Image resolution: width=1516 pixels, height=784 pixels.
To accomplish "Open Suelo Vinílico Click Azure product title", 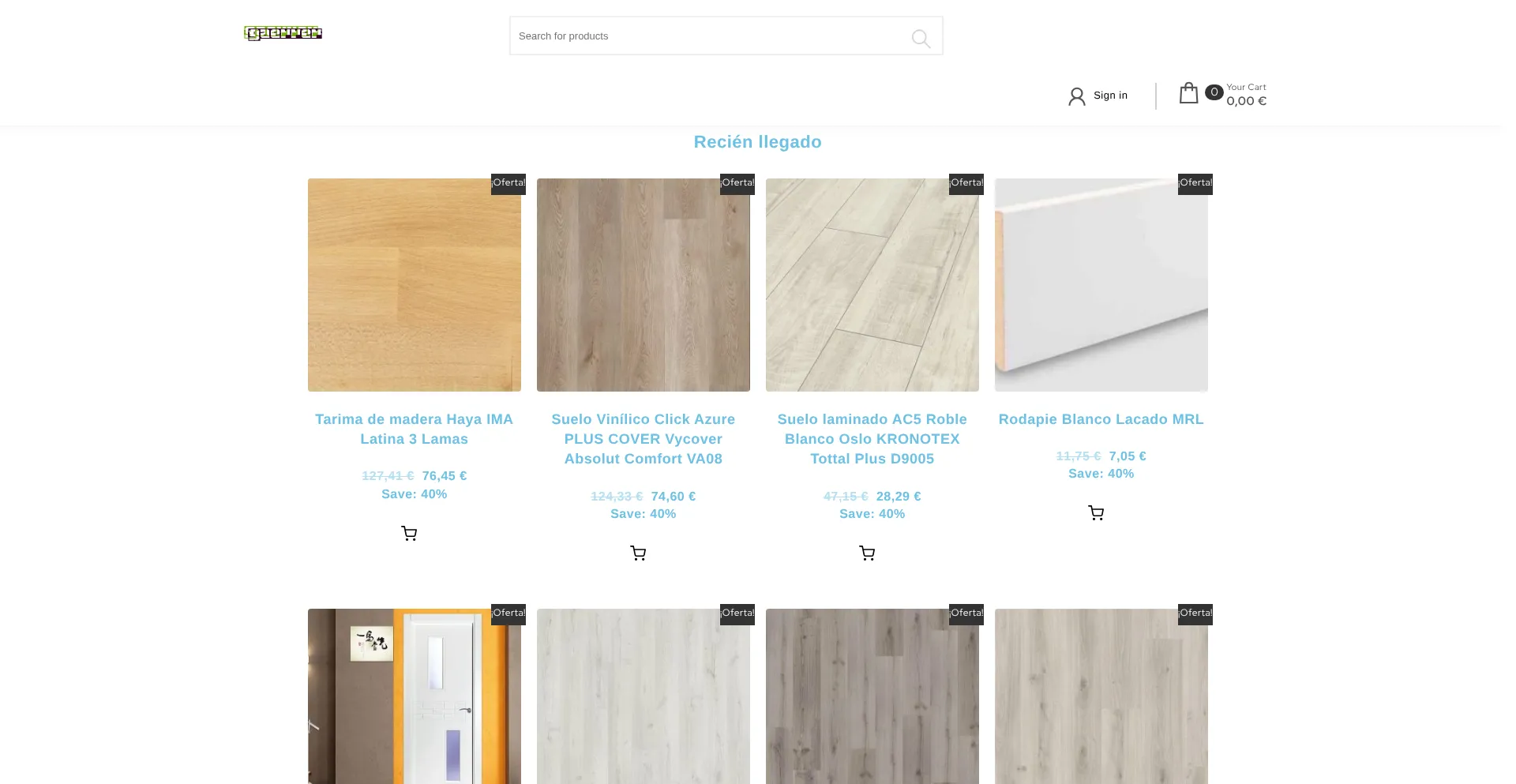I will [644, 439].
